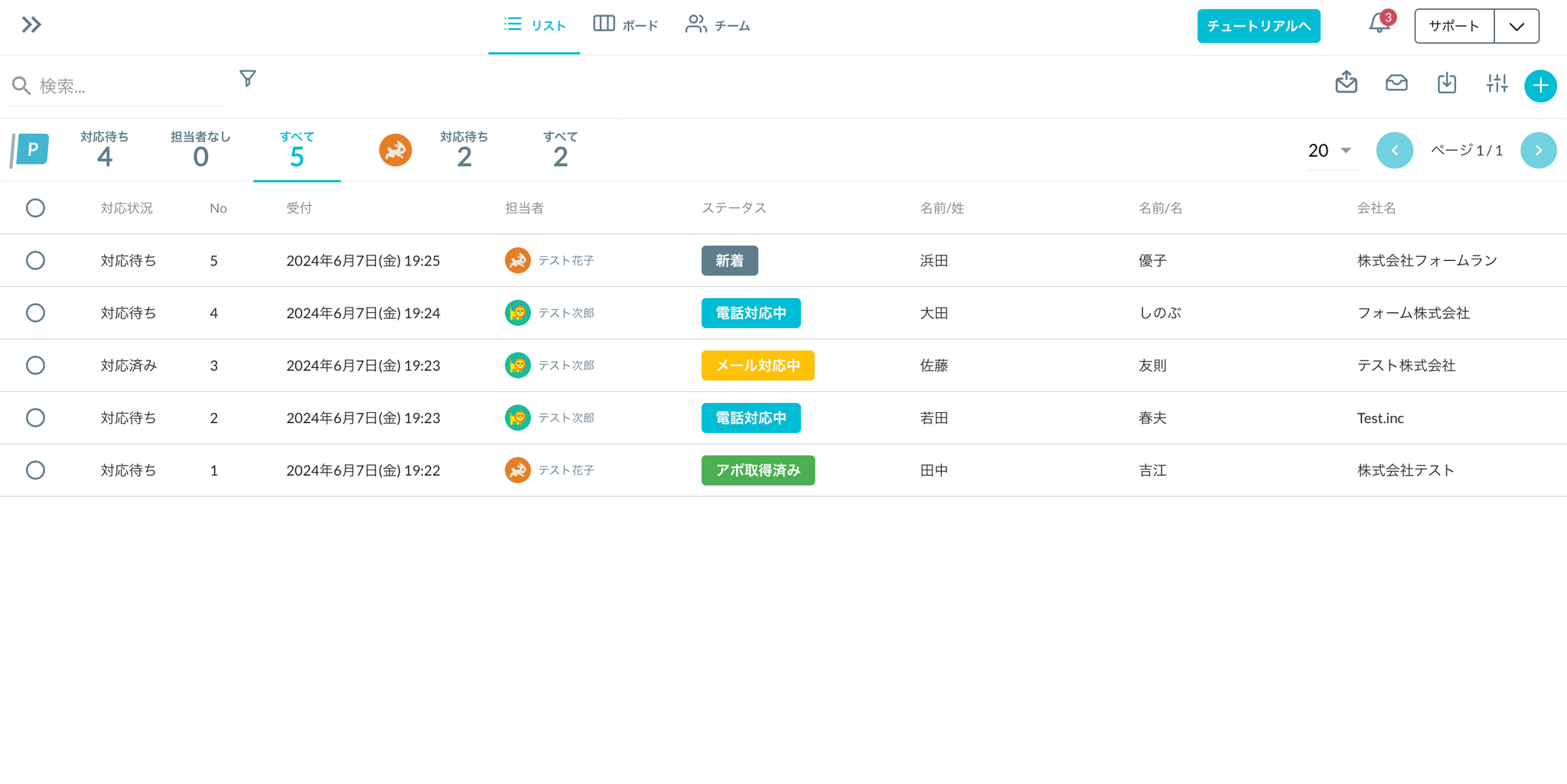
Task: Click the チュートリアルへ button
Action: coord(1259,26)
